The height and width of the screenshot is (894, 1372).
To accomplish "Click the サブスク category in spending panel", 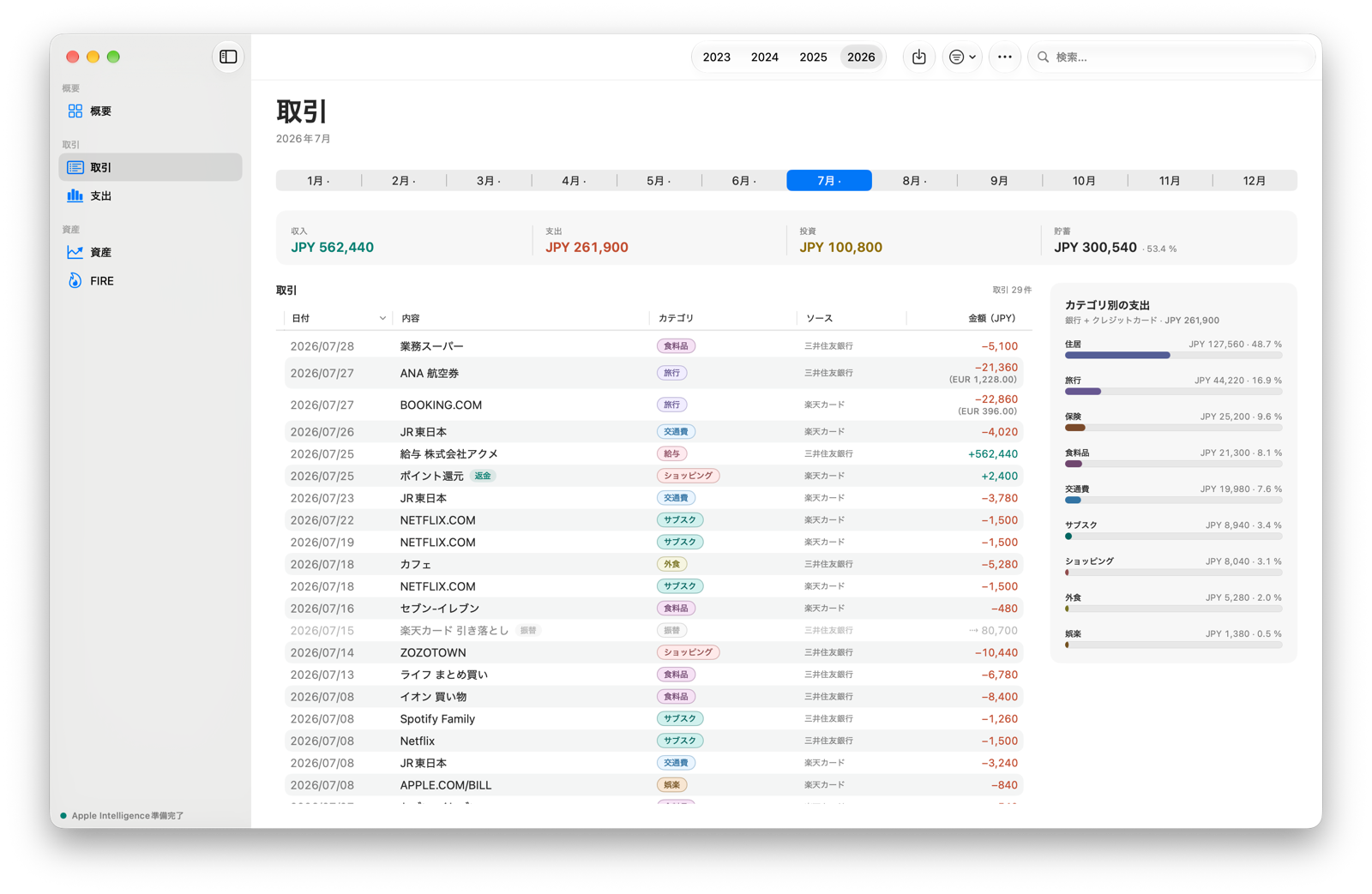I will (1173, 530).
